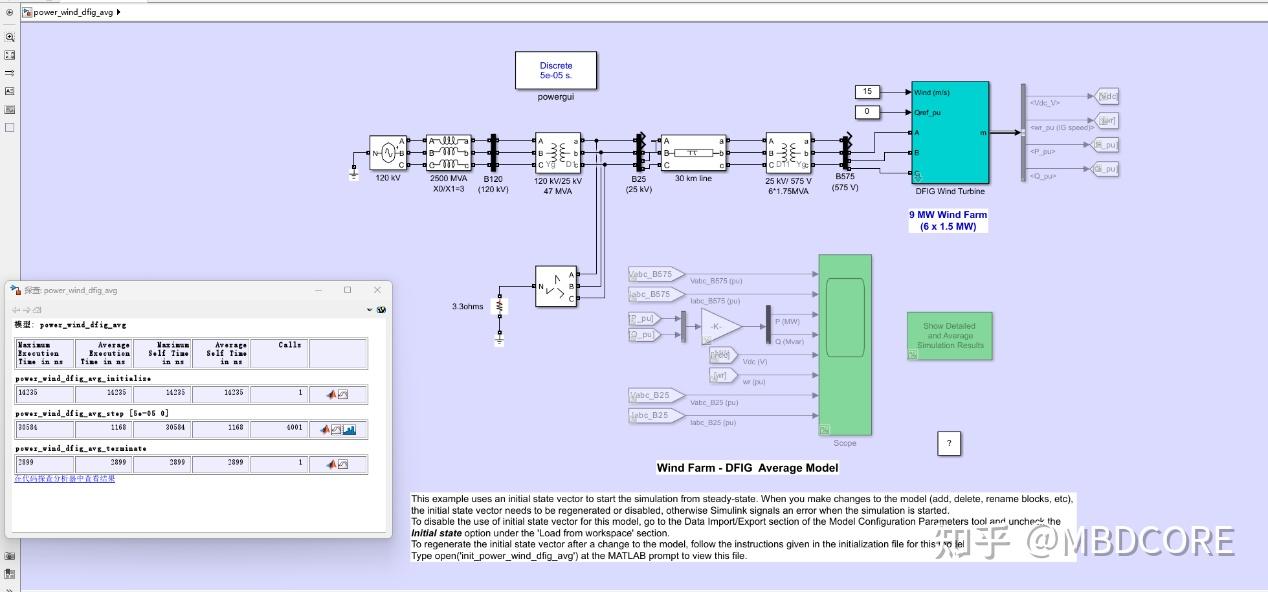Click the find binoculars icon in profiler
The image size is (1268, 592).
pyautogui.click(x=380, y=310)
